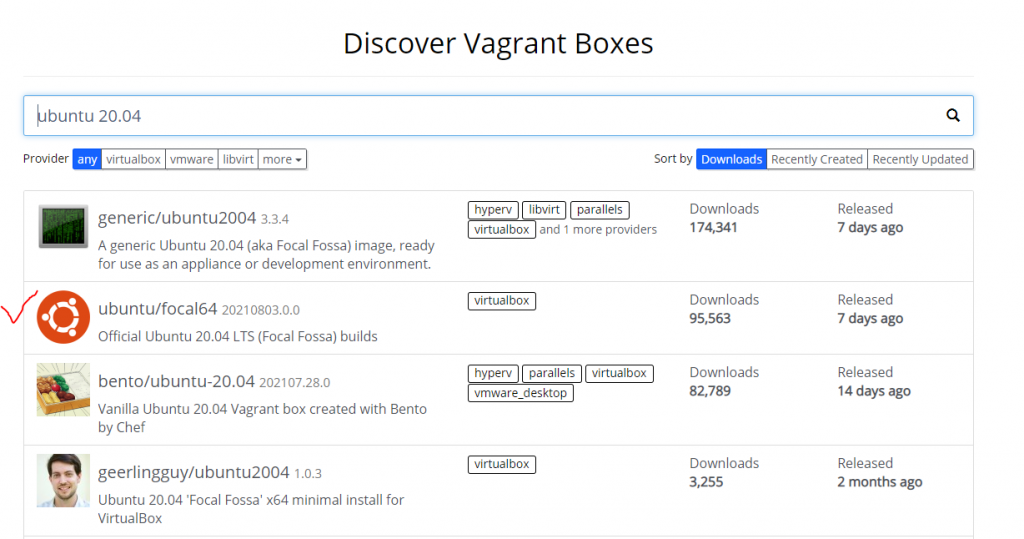
Task: Select the 'any' provider filter
Action: (87, 159)
